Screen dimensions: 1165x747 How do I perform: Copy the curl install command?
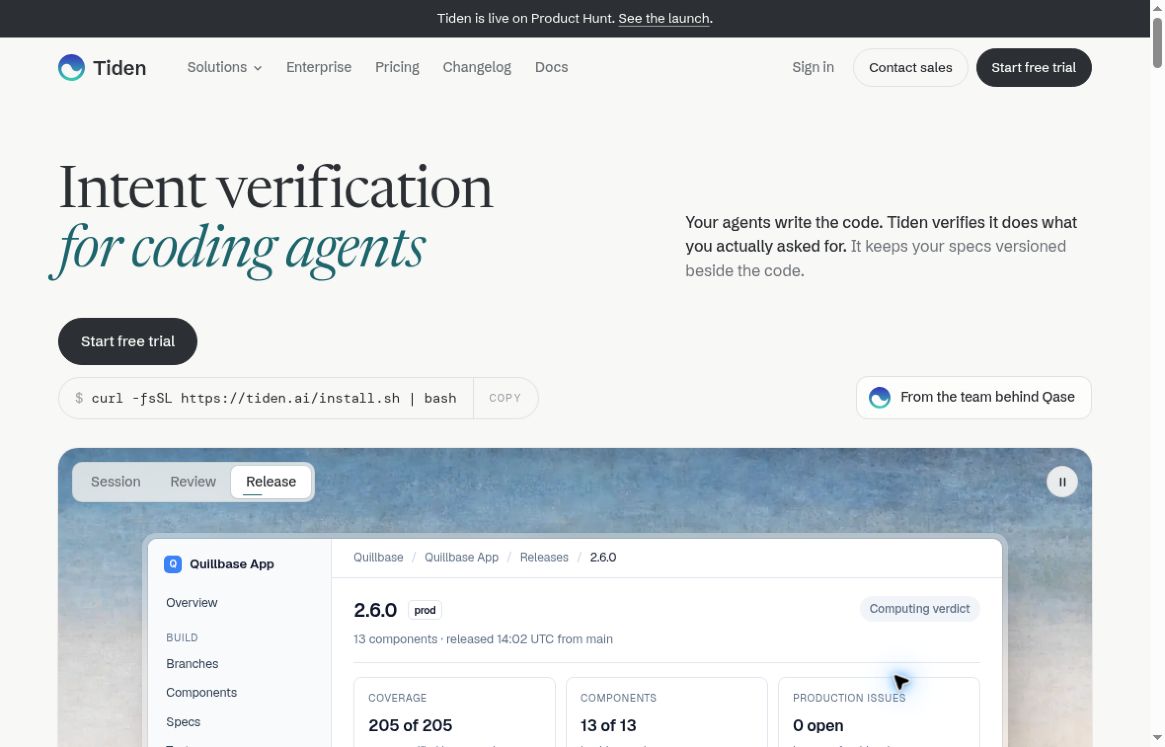(x=504, y=398)
